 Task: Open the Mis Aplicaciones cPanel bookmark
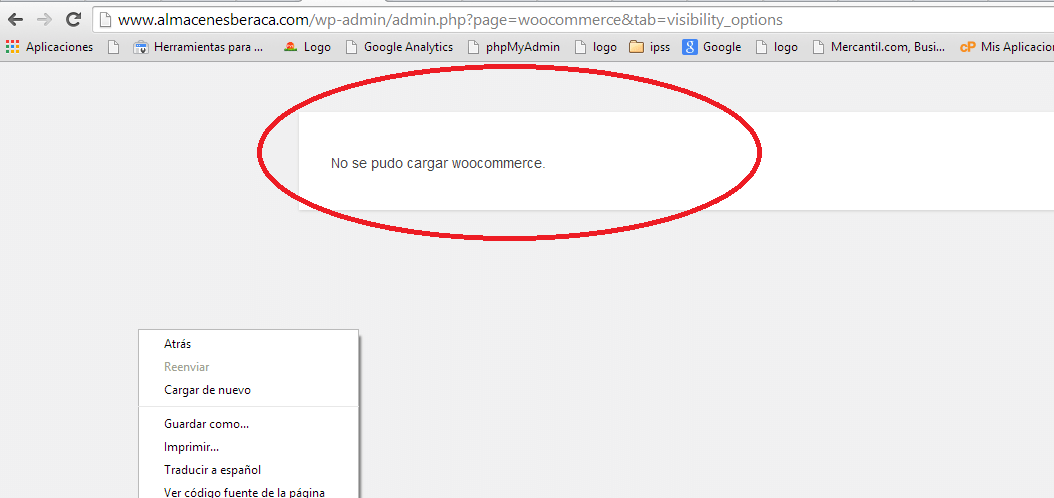(x=1006, y=47)
